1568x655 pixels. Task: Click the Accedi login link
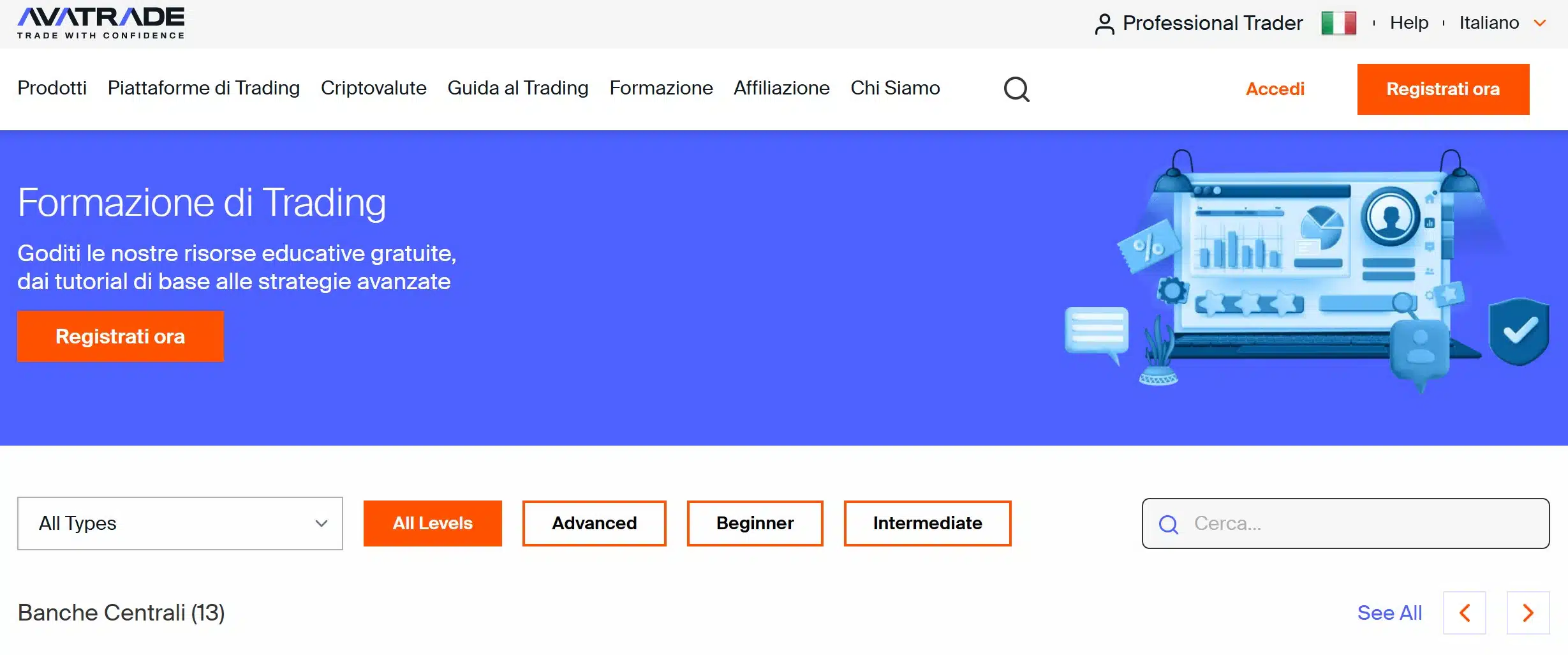[1275, 89]
